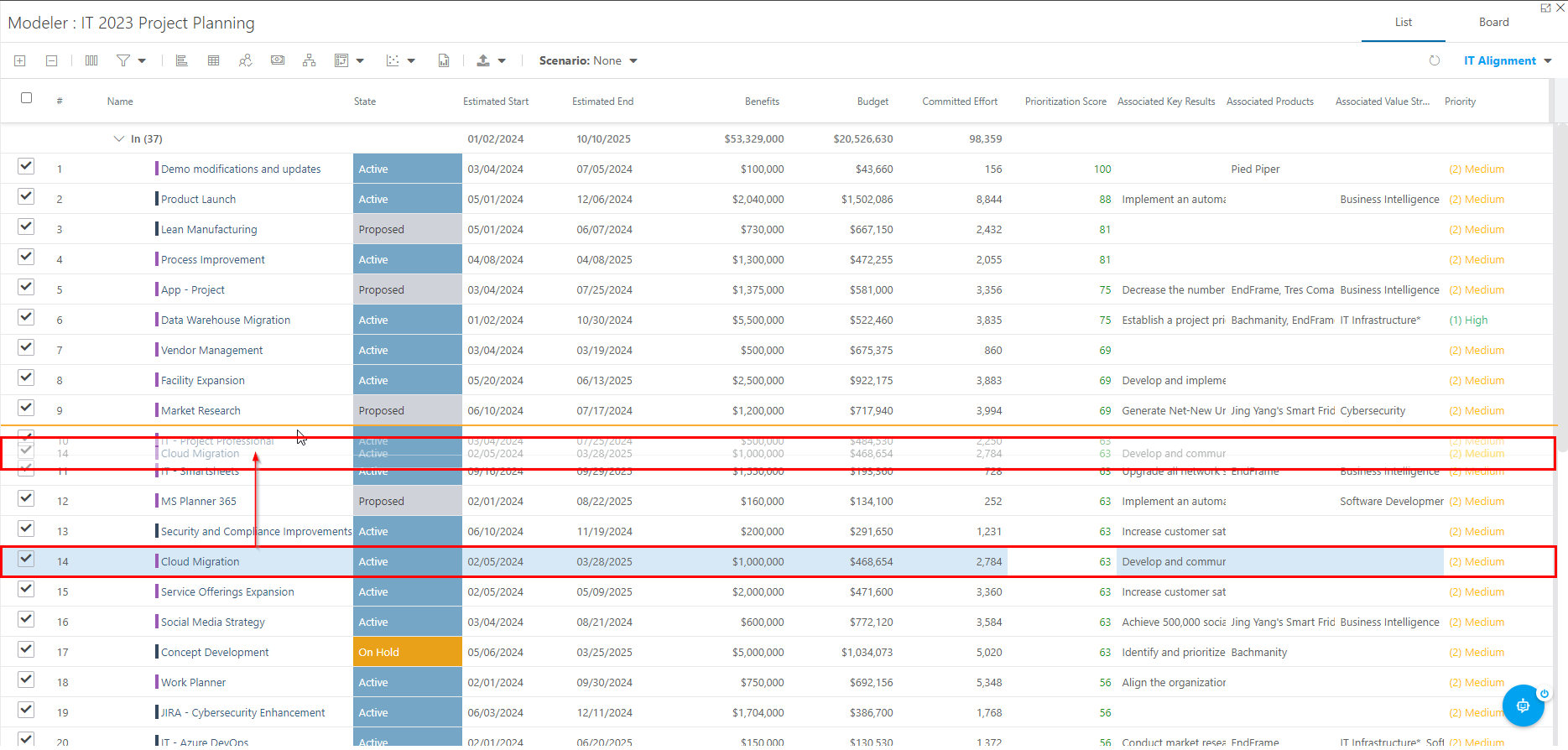Sort by the State column header
Image resolution: width=1568 pixels, height=750 pixels.
coord(365,102)
